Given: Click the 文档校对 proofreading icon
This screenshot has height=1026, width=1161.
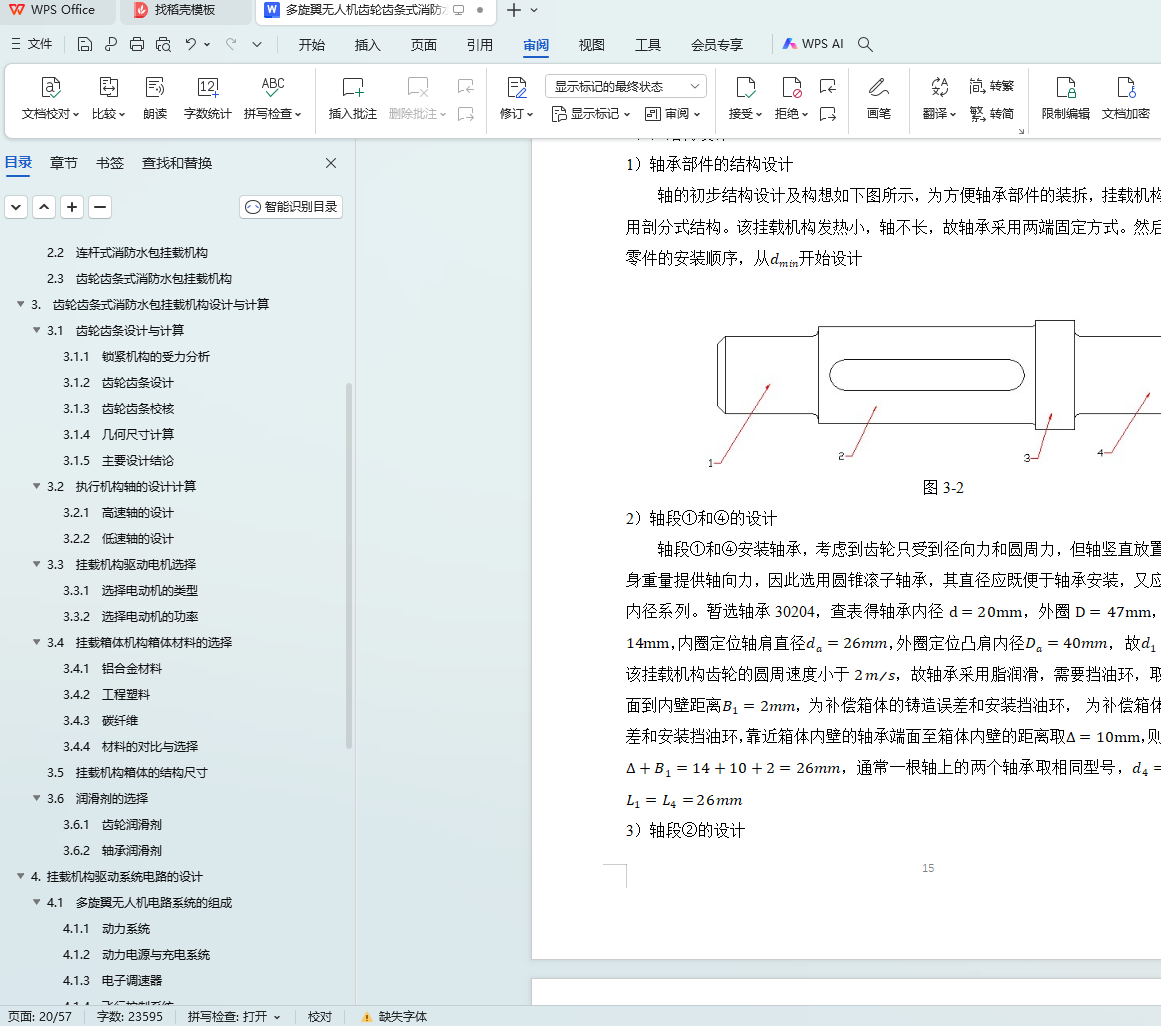Looking at the screenshot, I should point(50,87).
